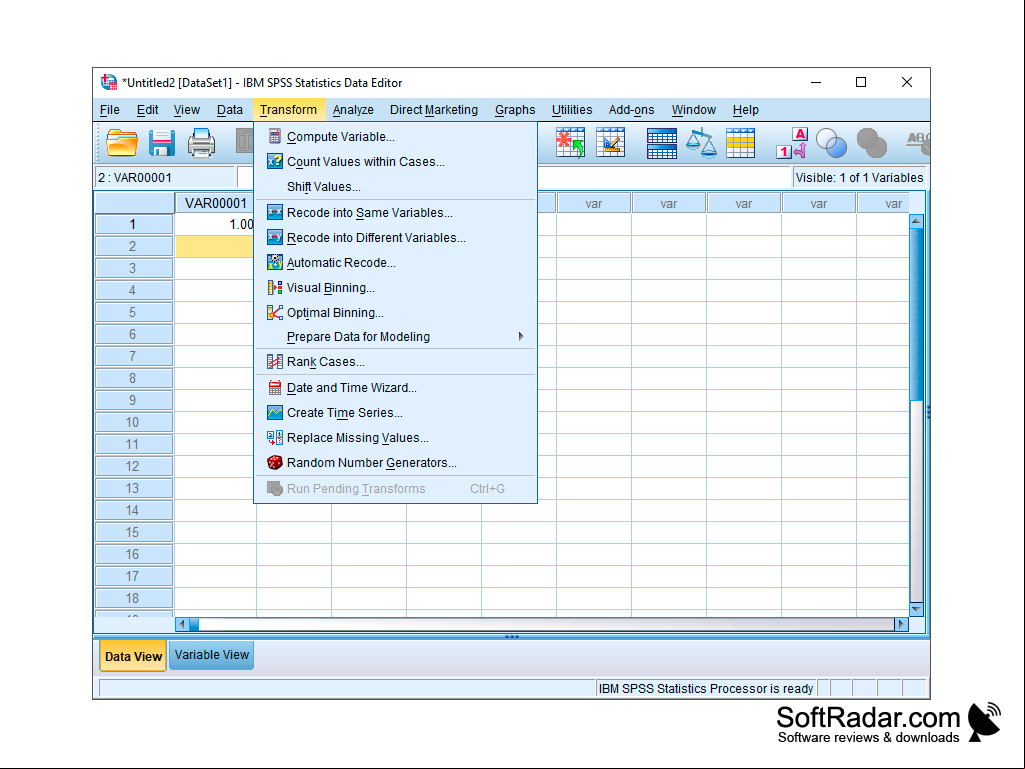This screenshot has width=1025, height=769.
Task: Click the highlighted cell in row 2
Action: point(214,247)
